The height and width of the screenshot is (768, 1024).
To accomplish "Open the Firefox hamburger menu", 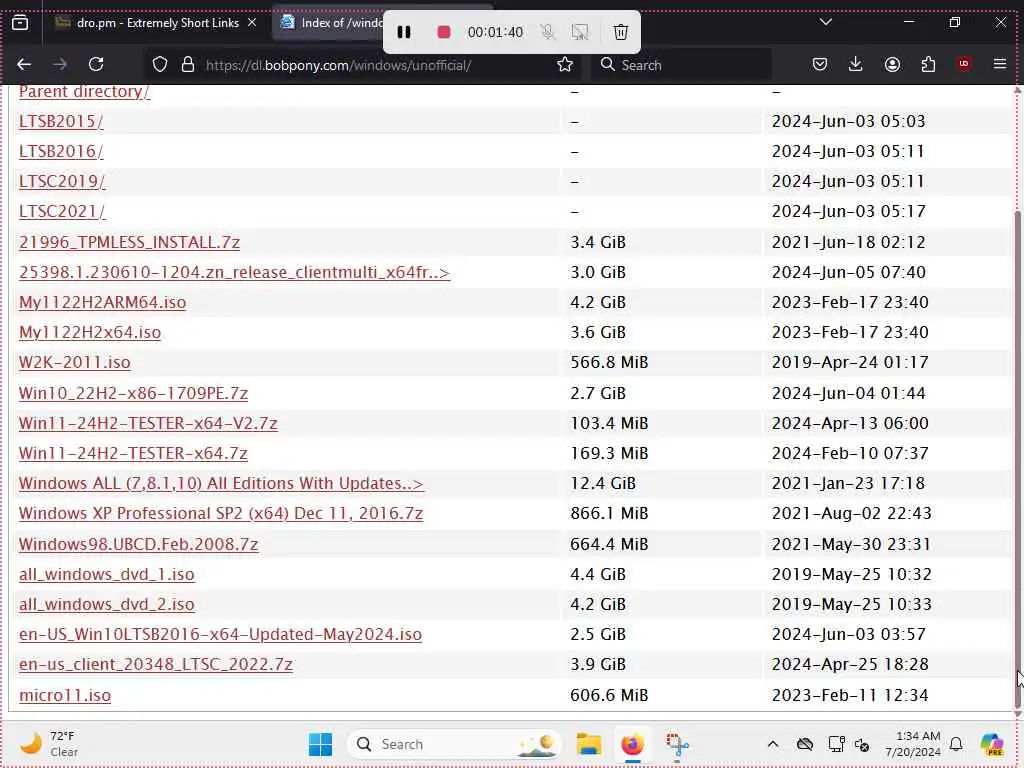I will (999, 64).
